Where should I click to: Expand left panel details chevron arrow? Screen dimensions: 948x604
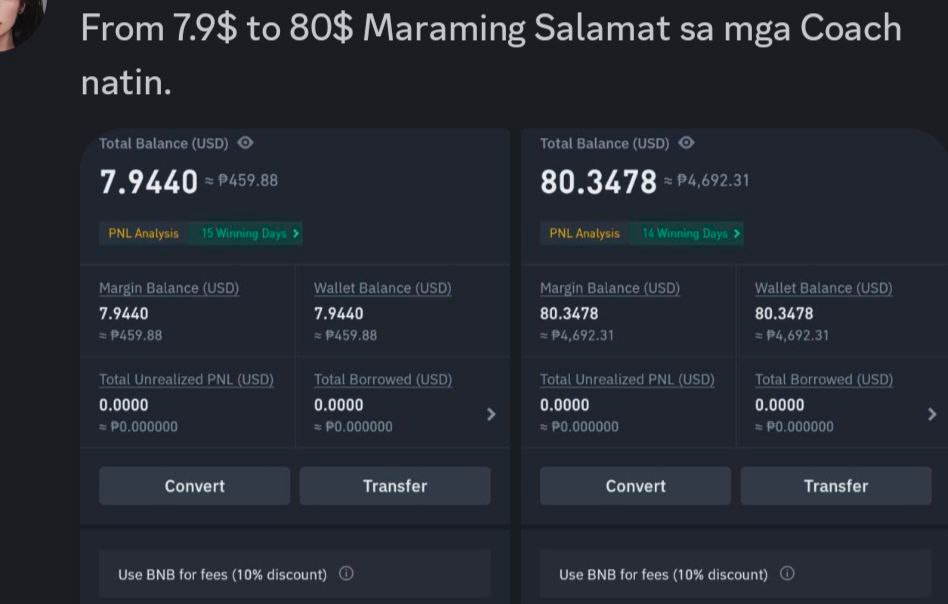click(491, 414)
